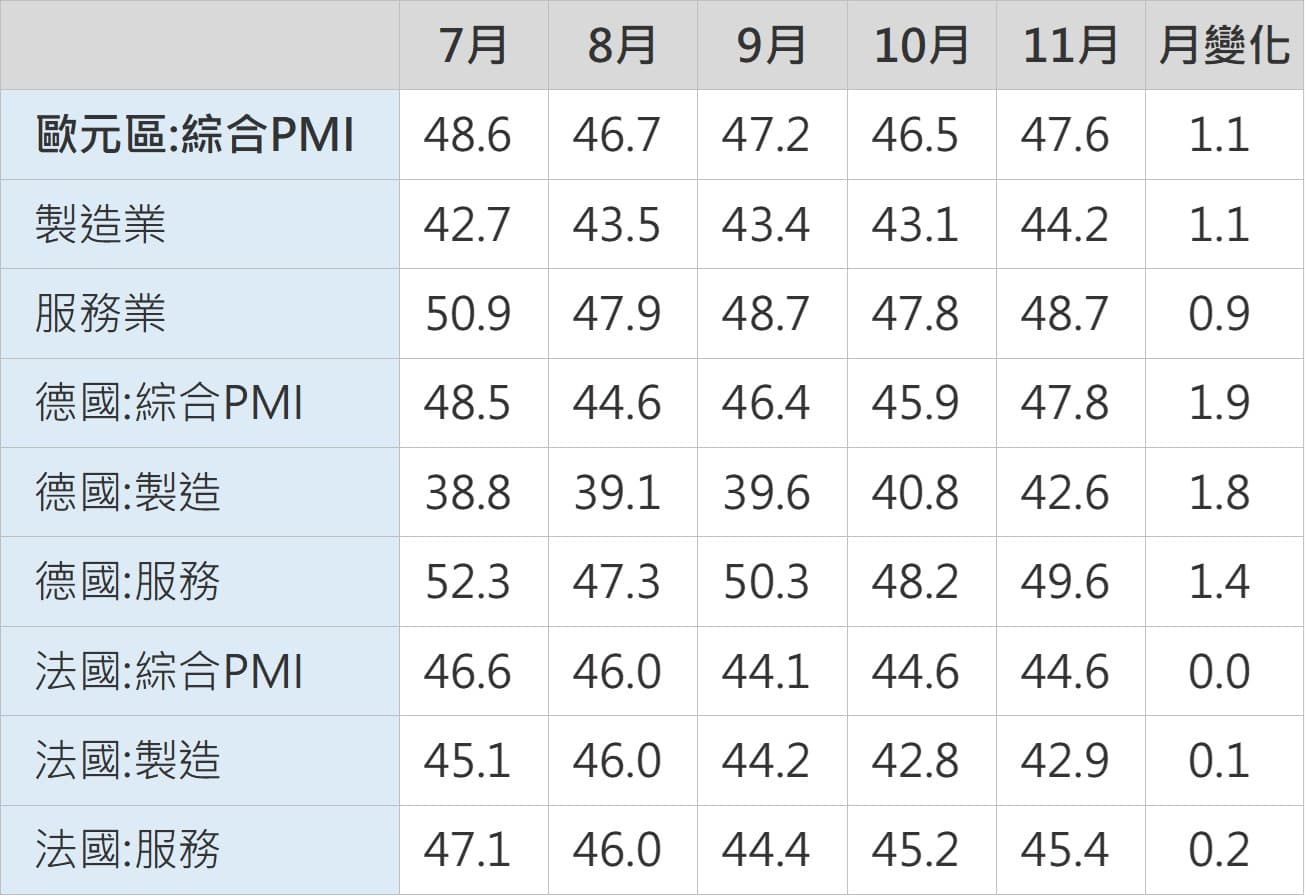Screen dimensions: 1305x896
Task: Click the 月變化 column header
Action: coord(1224,46)
